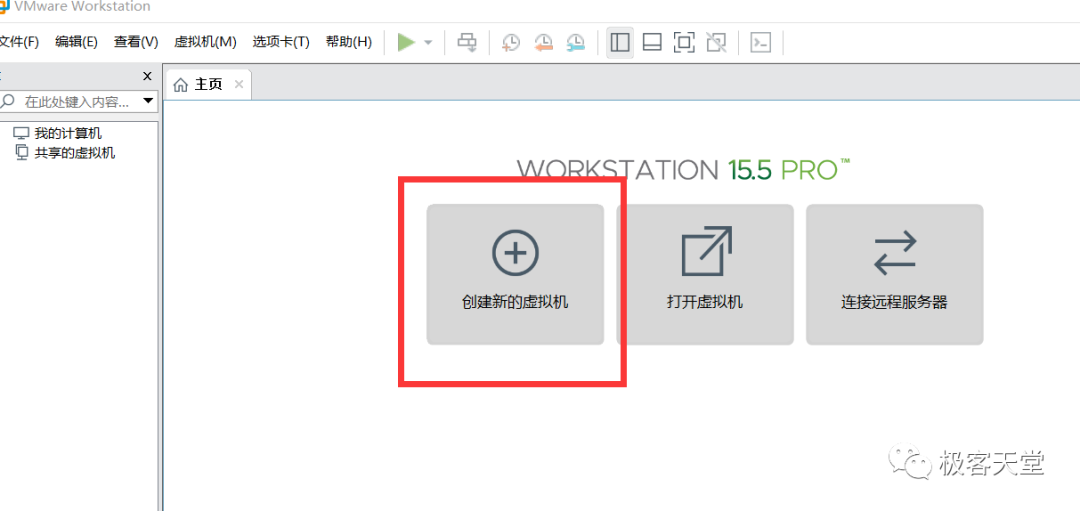Click the green Power On play icon

406,43
